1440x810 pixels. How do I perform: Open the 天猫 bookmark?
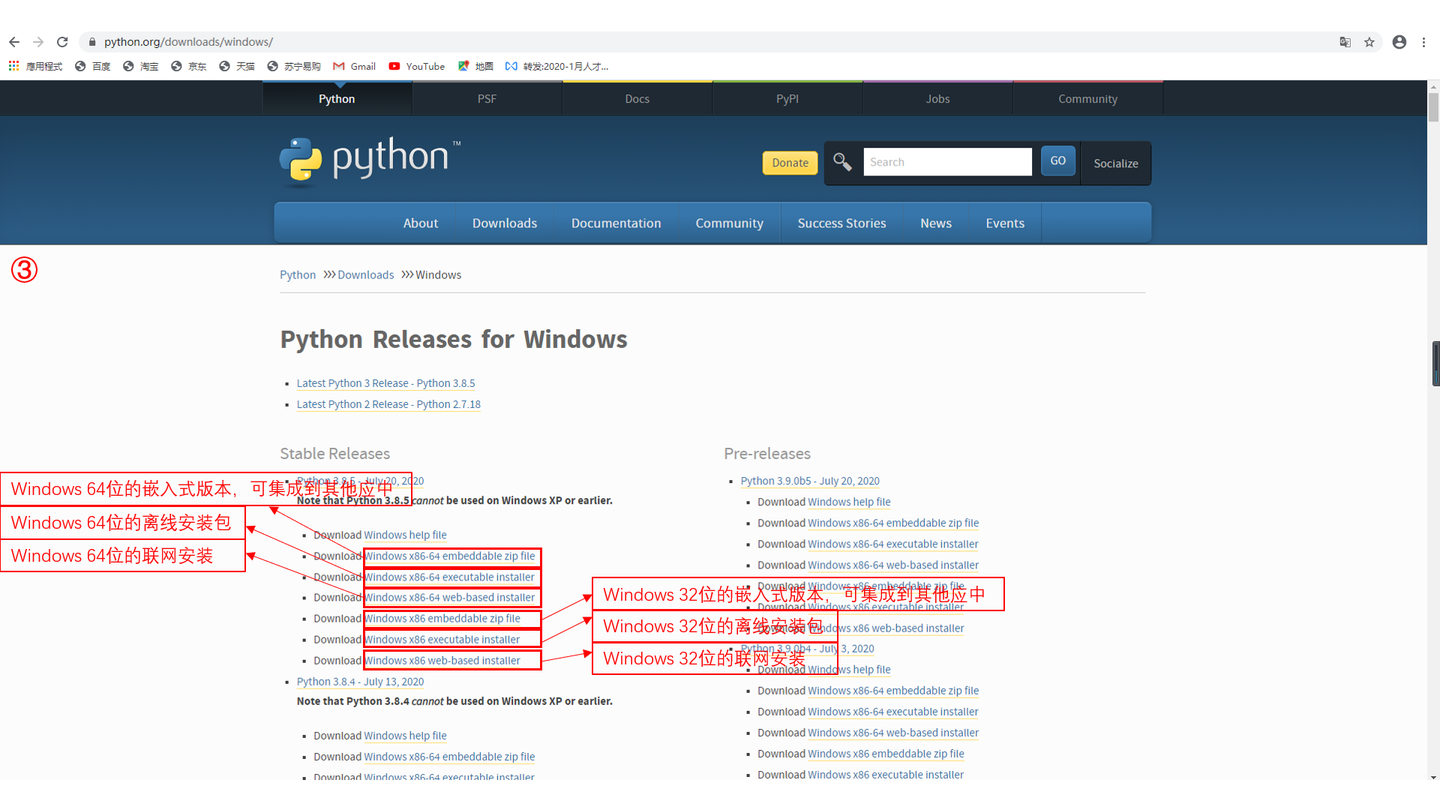click(x=237, y=66)
